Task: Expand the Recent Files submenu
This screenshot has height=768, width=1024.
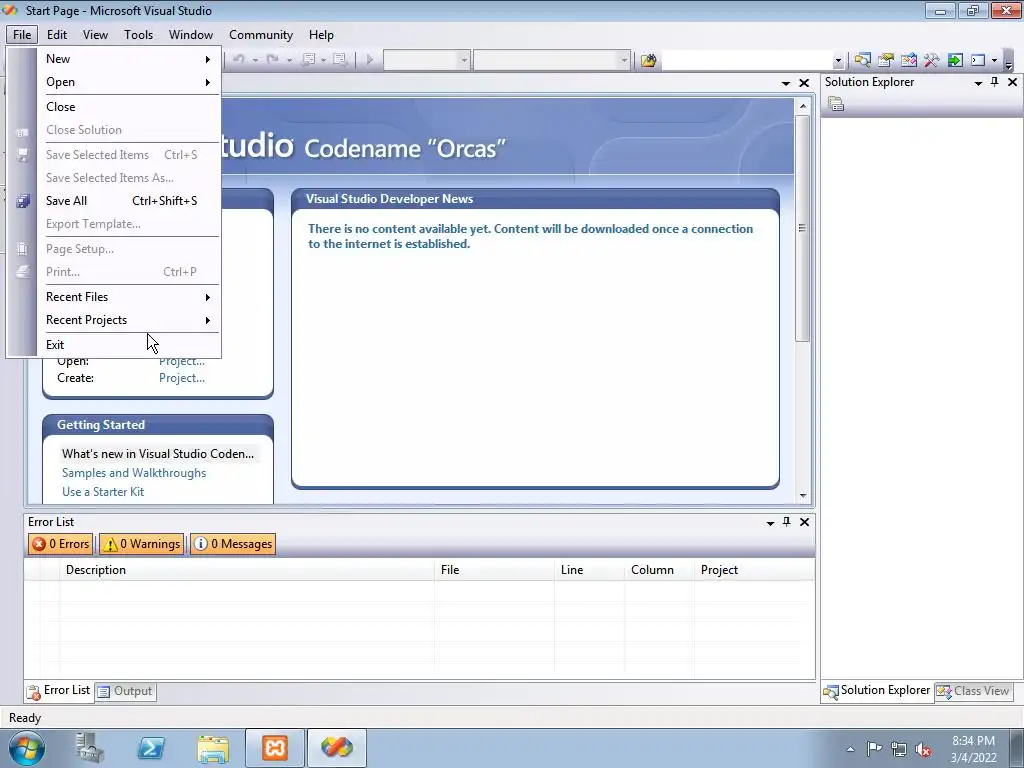Action: tap(129, 297)
